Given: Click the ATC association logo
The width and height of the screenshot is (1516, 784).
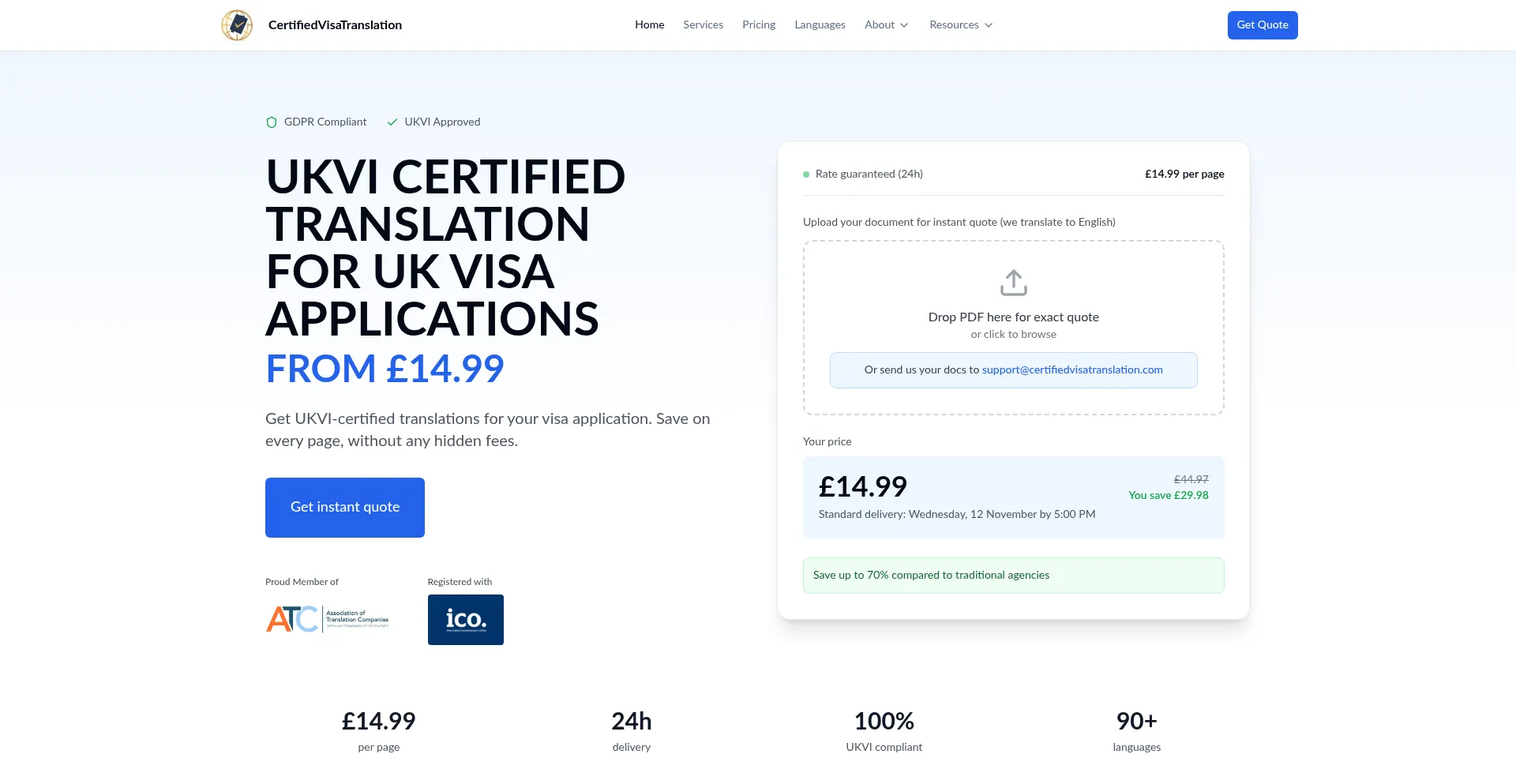Looking at the screenshot, I should coord(328,619).
